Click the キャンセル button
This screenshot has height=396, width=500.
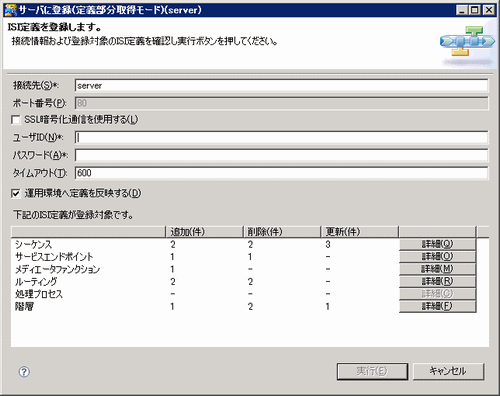point(448,371)
